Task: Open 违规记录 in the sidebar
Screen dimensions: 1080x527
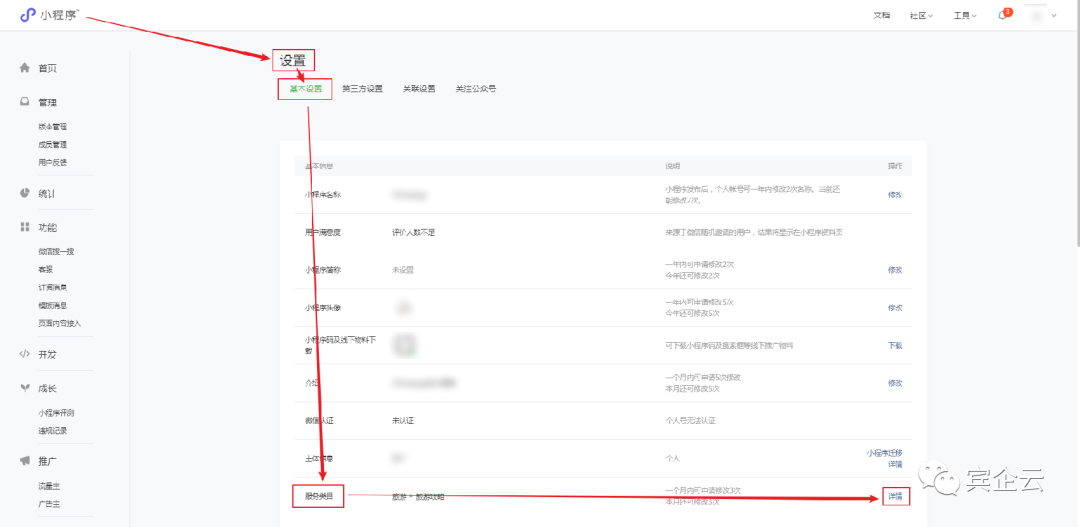Action: (52, 431)
